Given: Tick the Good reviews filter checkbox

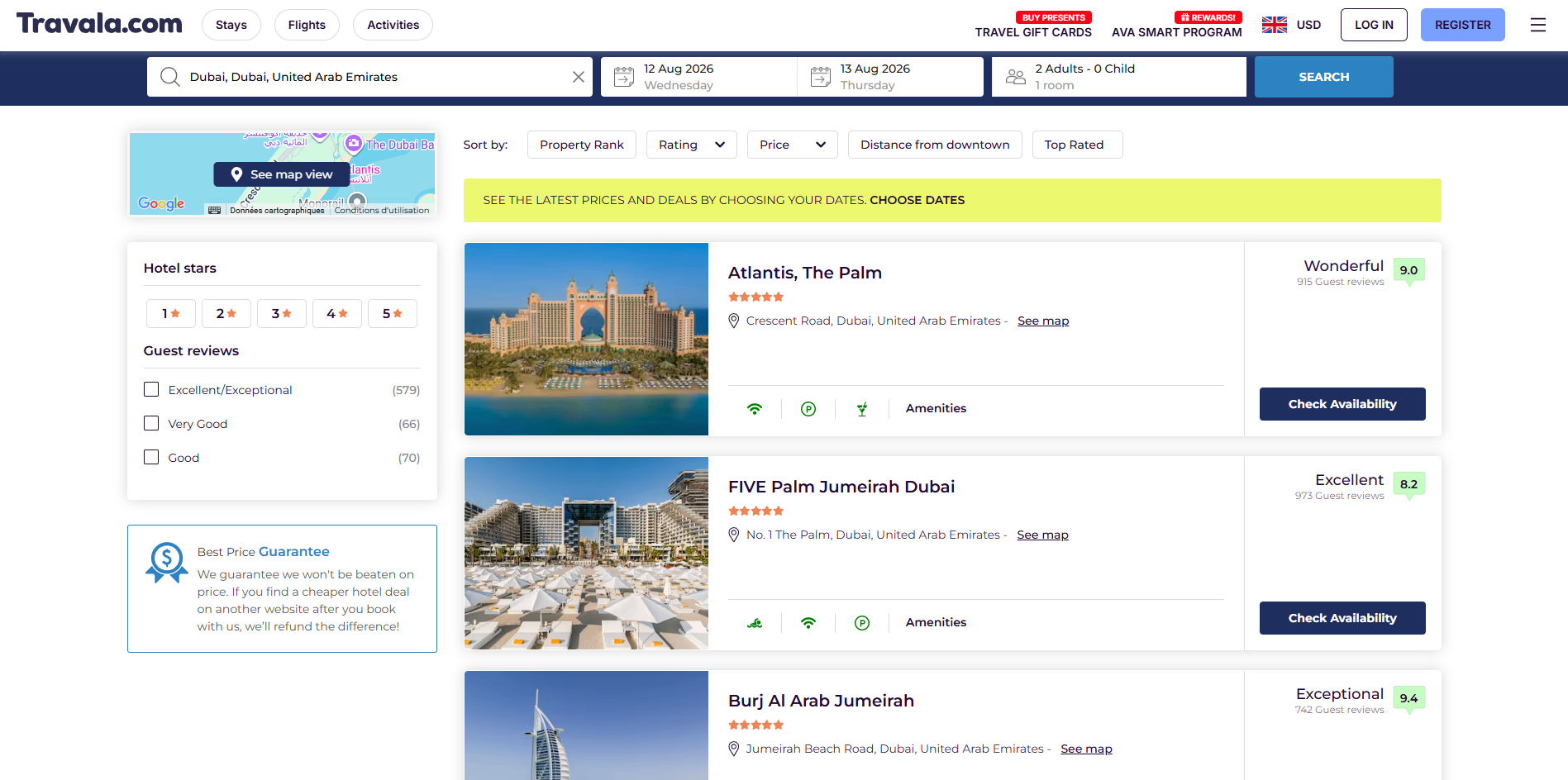Looking at the screenshot, I should coord(151,457).
